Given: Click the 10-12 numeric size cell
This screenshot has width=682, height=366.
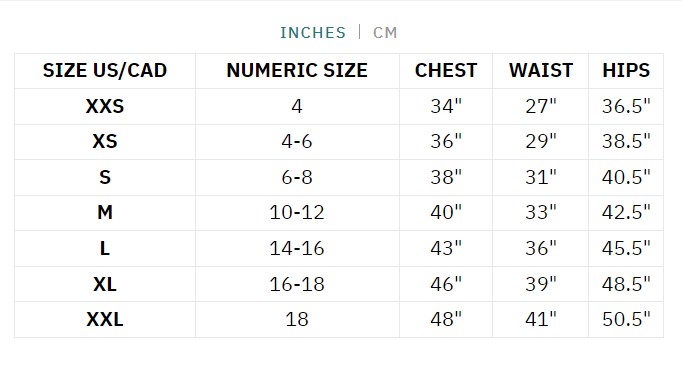Looking at the screenshot, I should pos(297,212).
